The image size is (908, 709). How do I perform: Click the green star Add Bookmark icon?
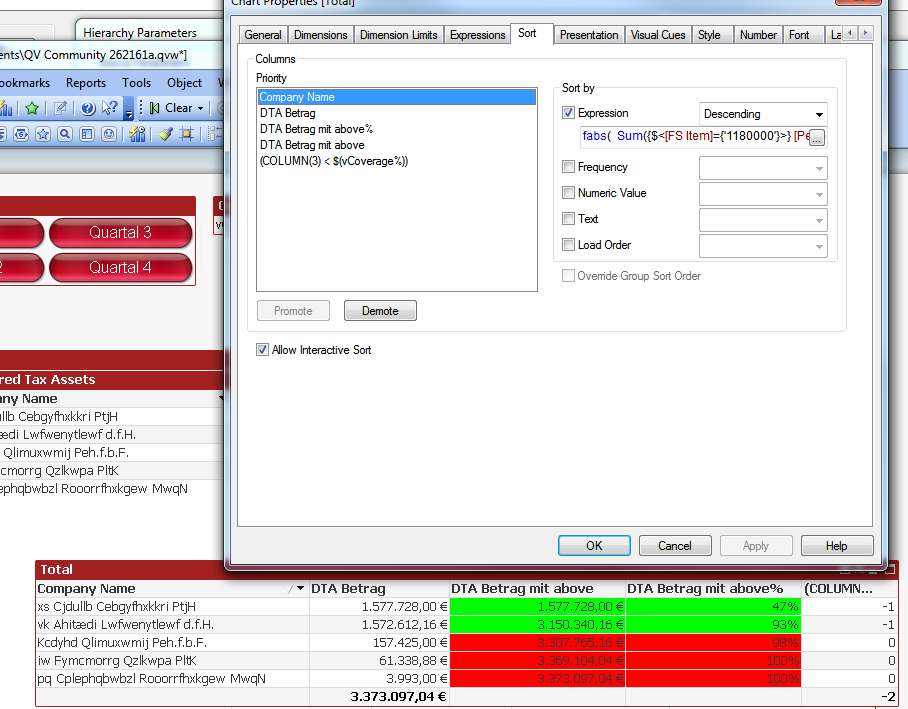(32, 108)
